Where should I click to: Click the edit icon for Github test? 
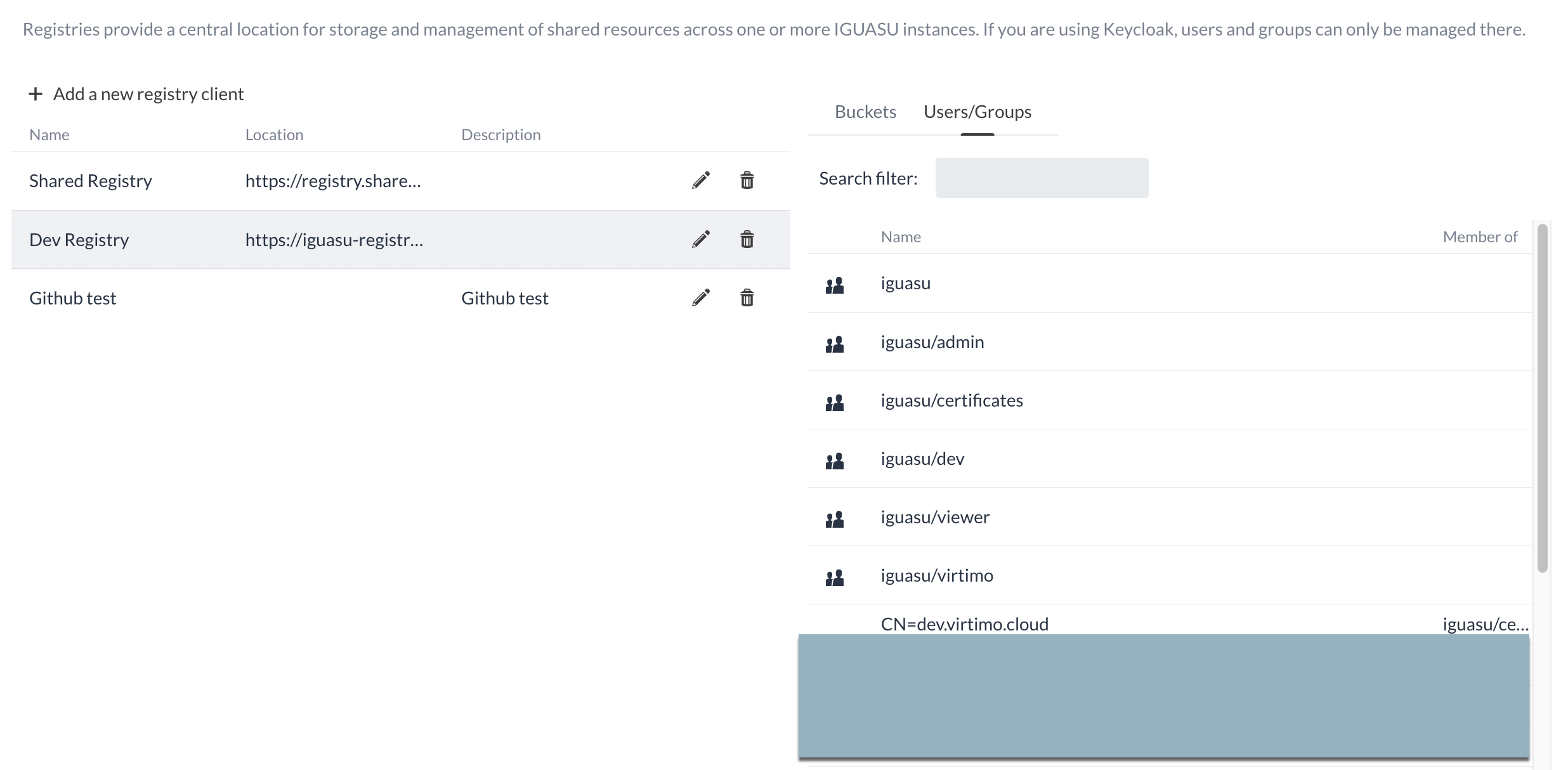click(700, 297)
